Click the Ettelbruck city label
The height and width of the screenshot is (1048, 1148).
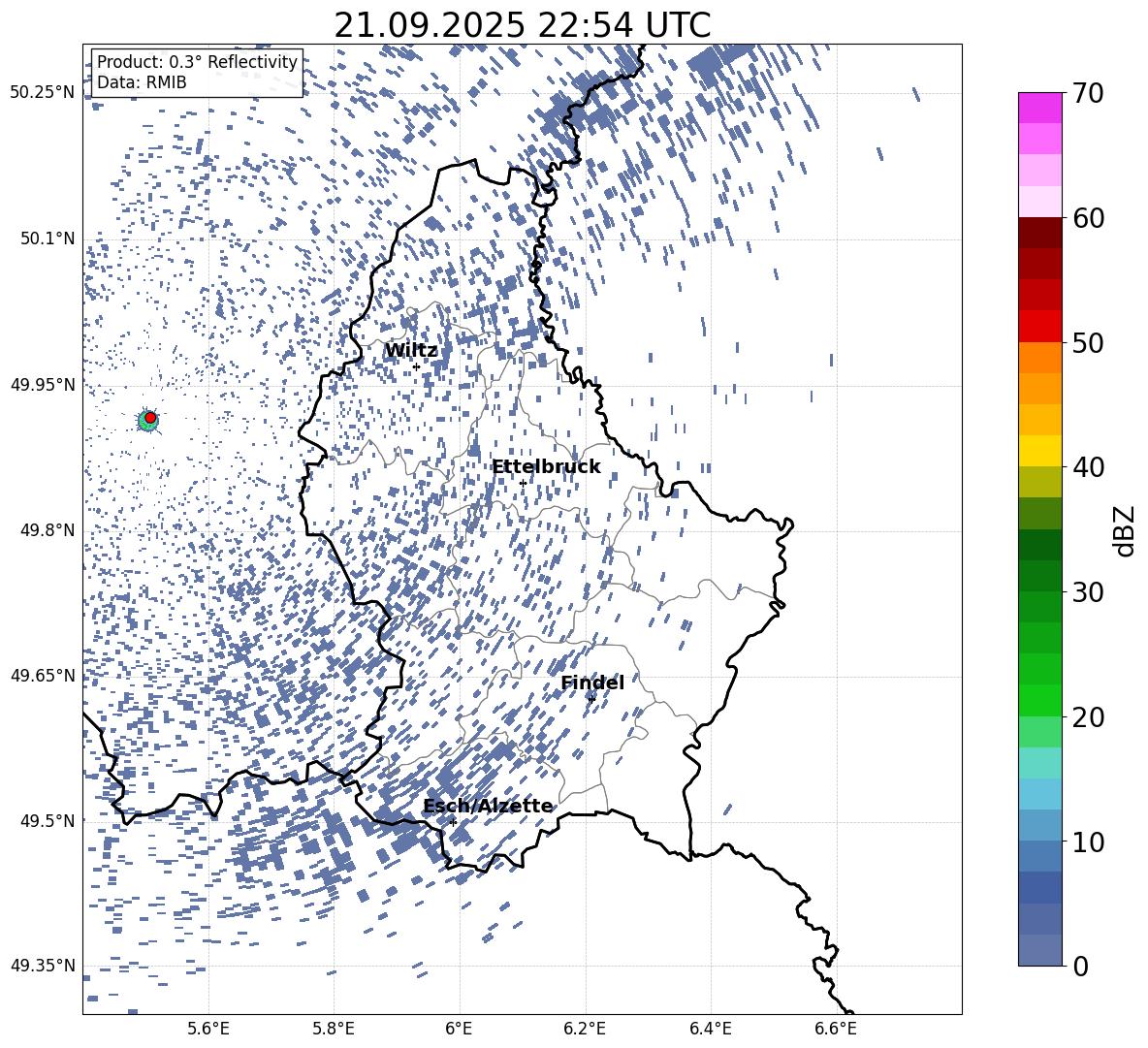coord(546,467)
